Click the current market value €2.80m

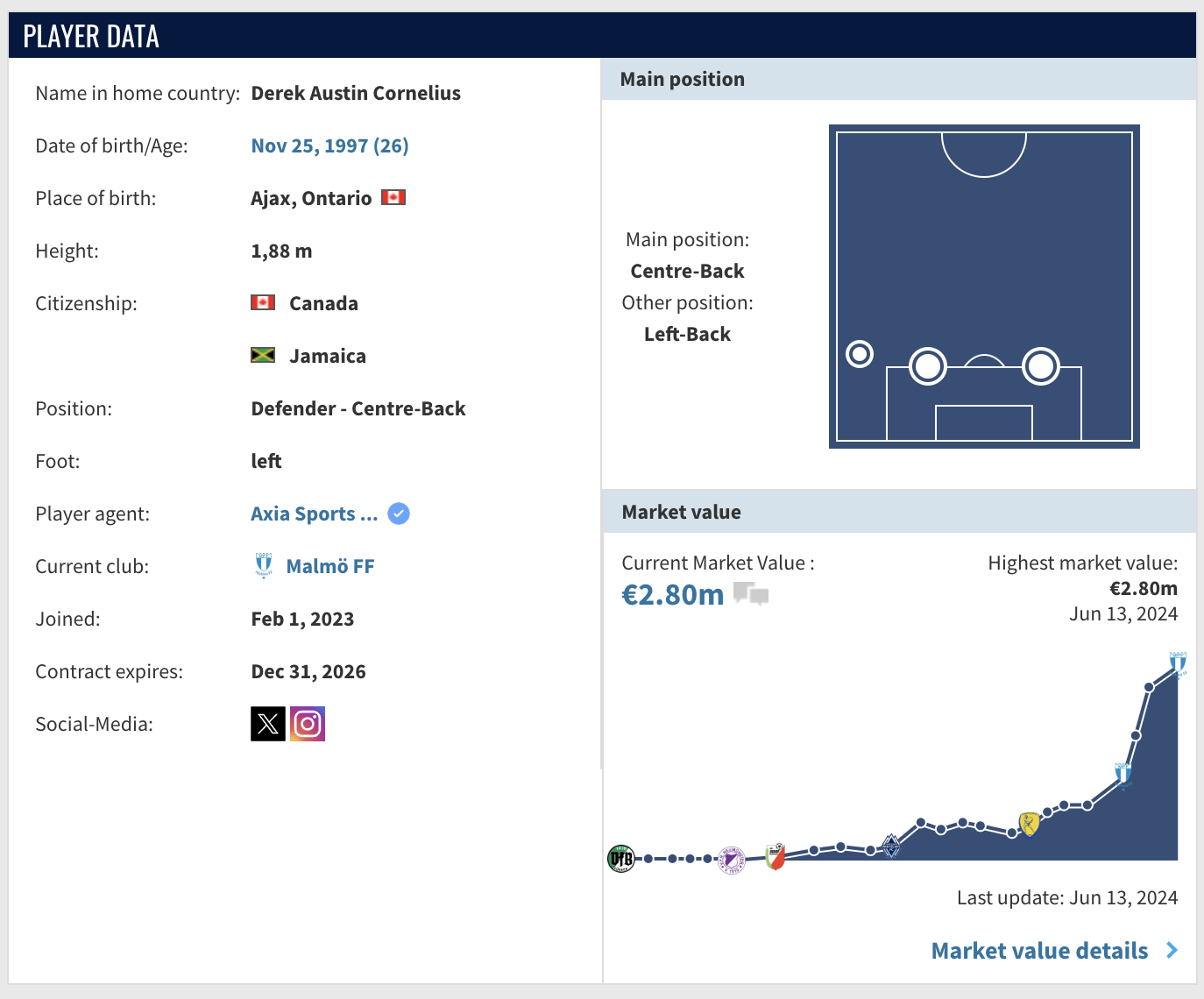pos(672,595)
